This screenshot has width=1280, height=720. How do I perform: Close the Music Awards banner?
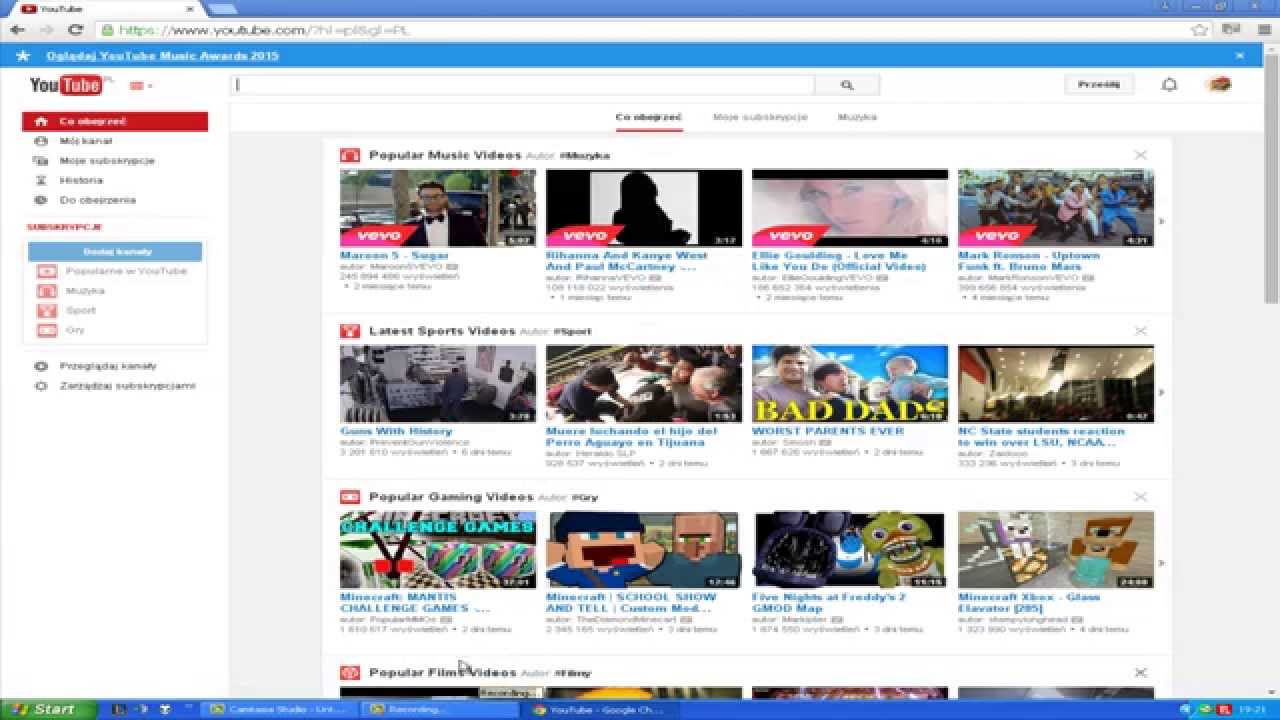[x=1240, y=56]
